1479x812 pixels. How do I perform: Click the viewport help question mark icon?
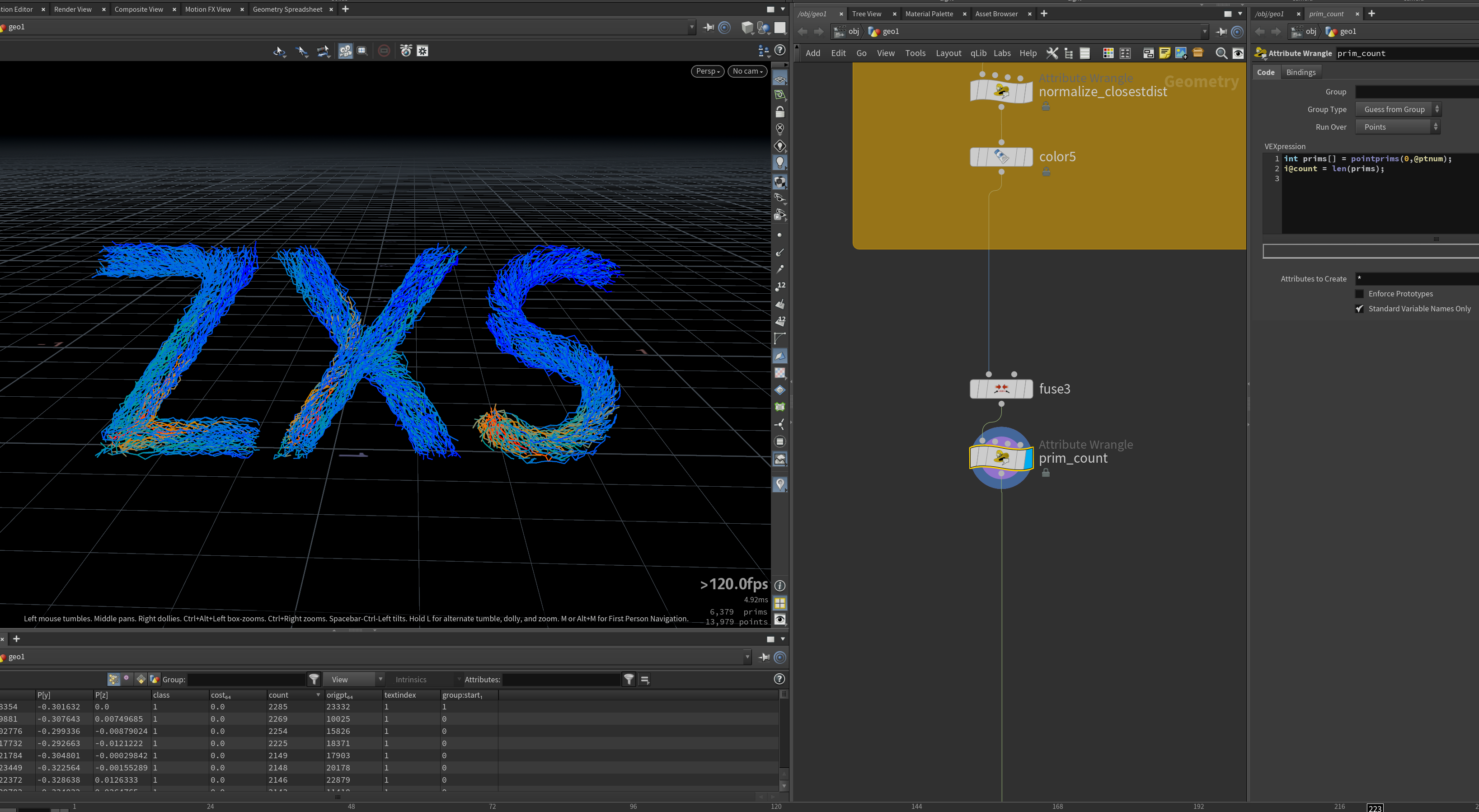click(779, 51)
